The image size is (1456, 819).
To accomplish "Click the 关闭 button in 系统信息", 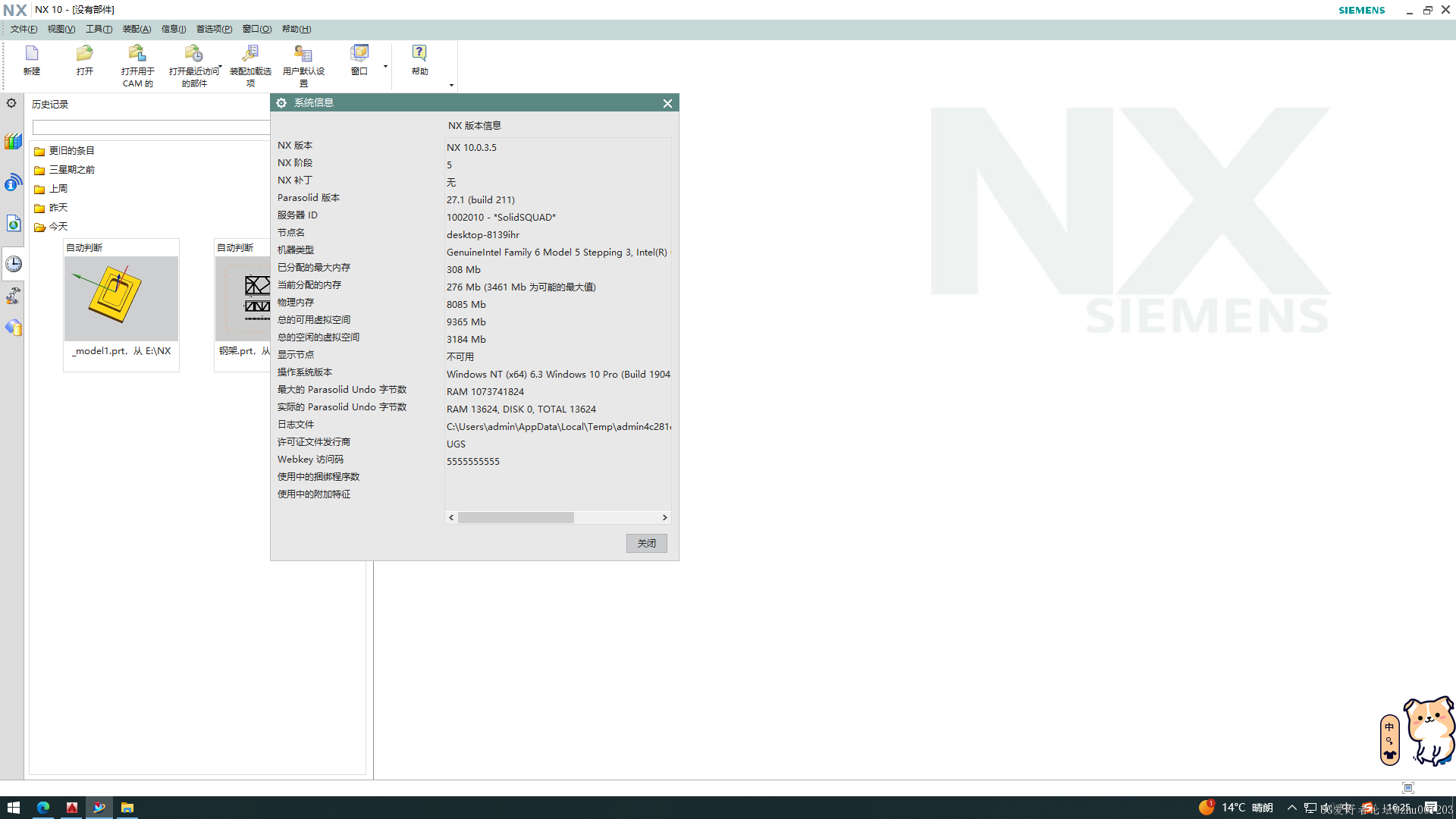I will 646,543.
